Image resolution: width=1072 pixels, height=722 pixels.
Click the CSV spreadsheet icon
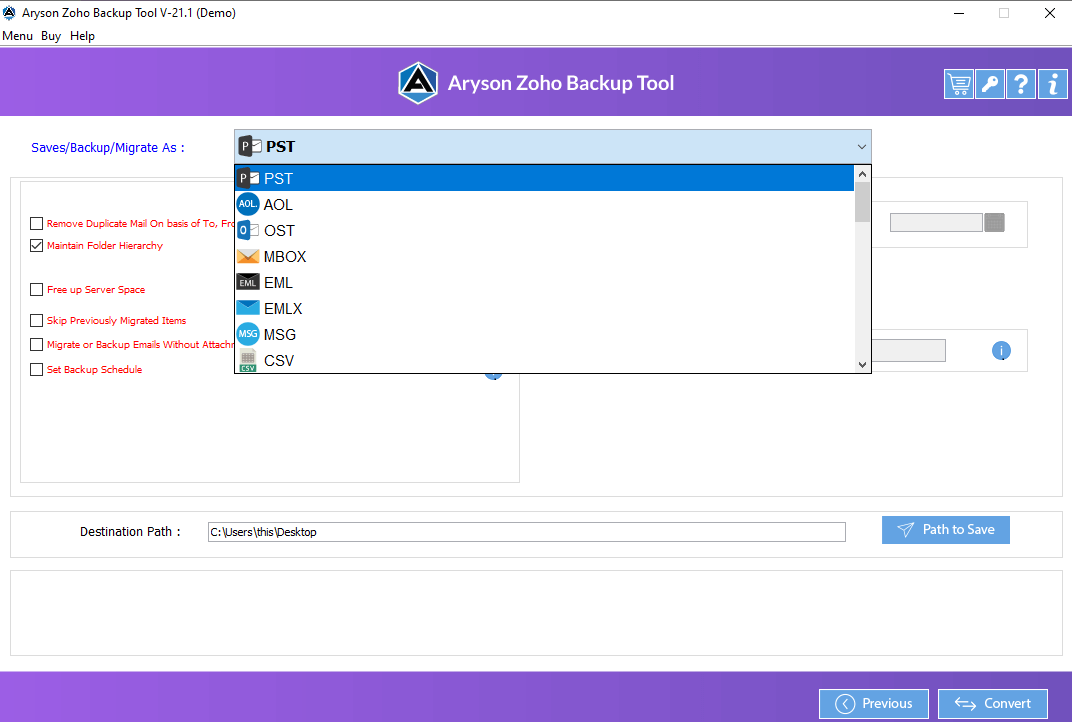tap(247, 360)
